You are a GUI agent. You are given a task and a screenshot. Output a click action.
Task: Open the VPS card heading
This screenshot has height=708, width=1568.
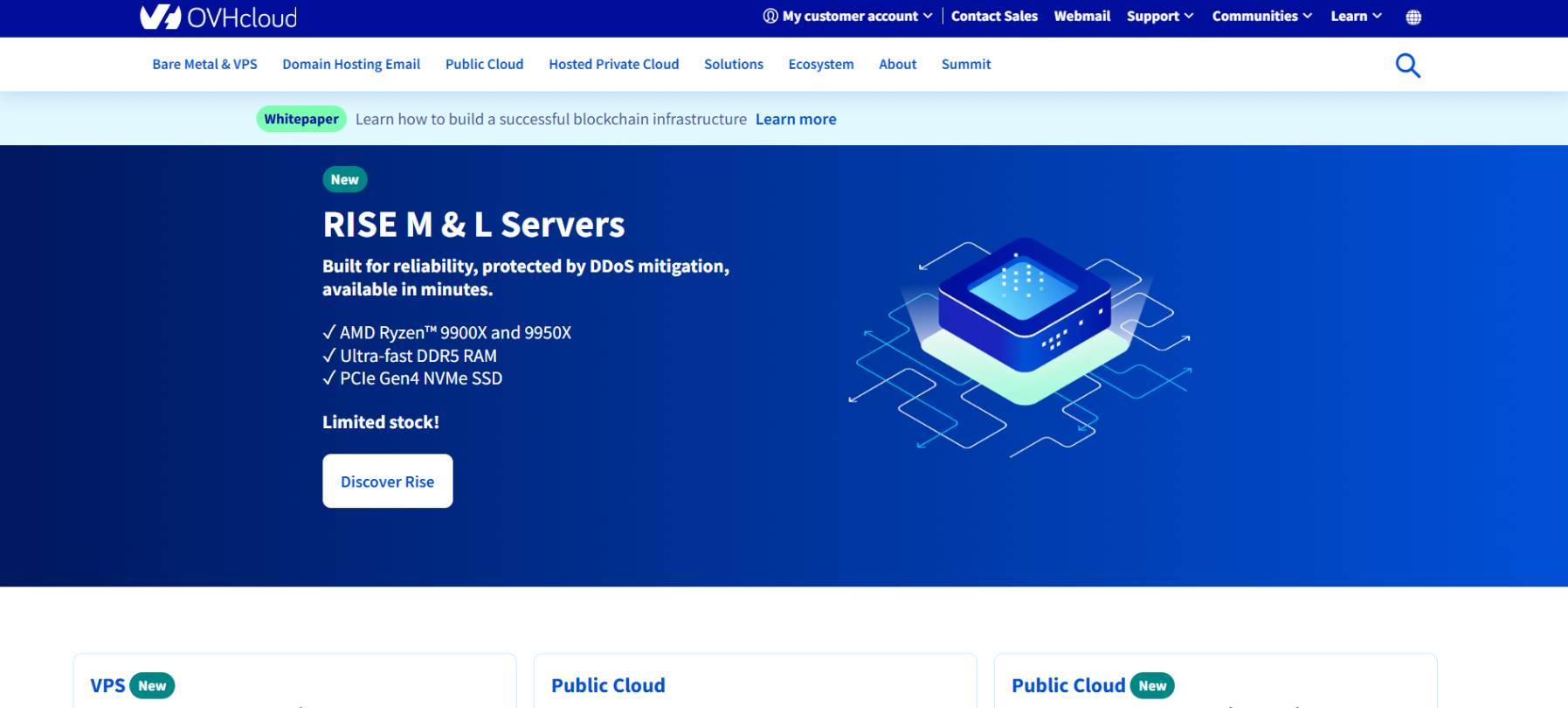[107, 685]
